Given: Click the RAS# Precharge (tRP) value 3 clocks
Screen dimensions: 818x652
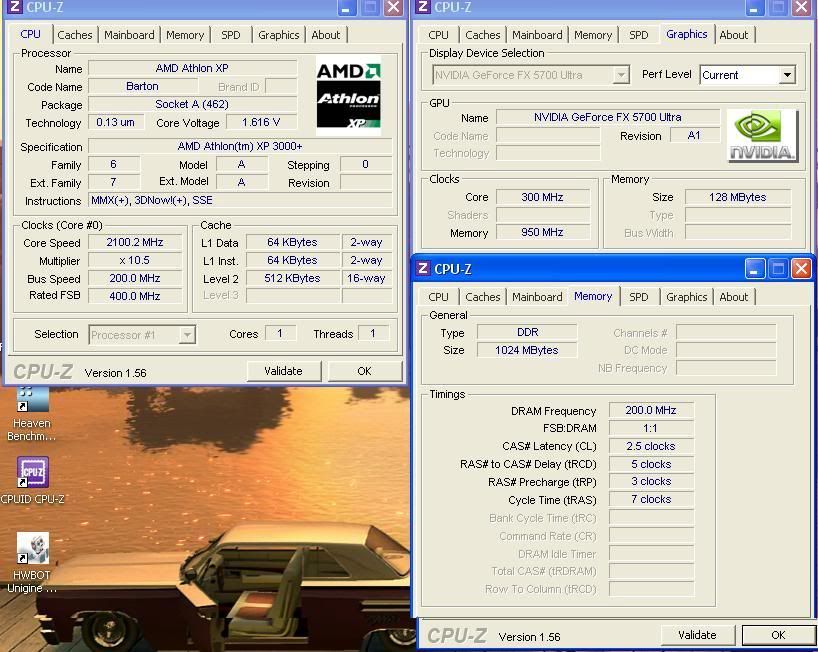Looking at the screenshot, I should [651, 481].
